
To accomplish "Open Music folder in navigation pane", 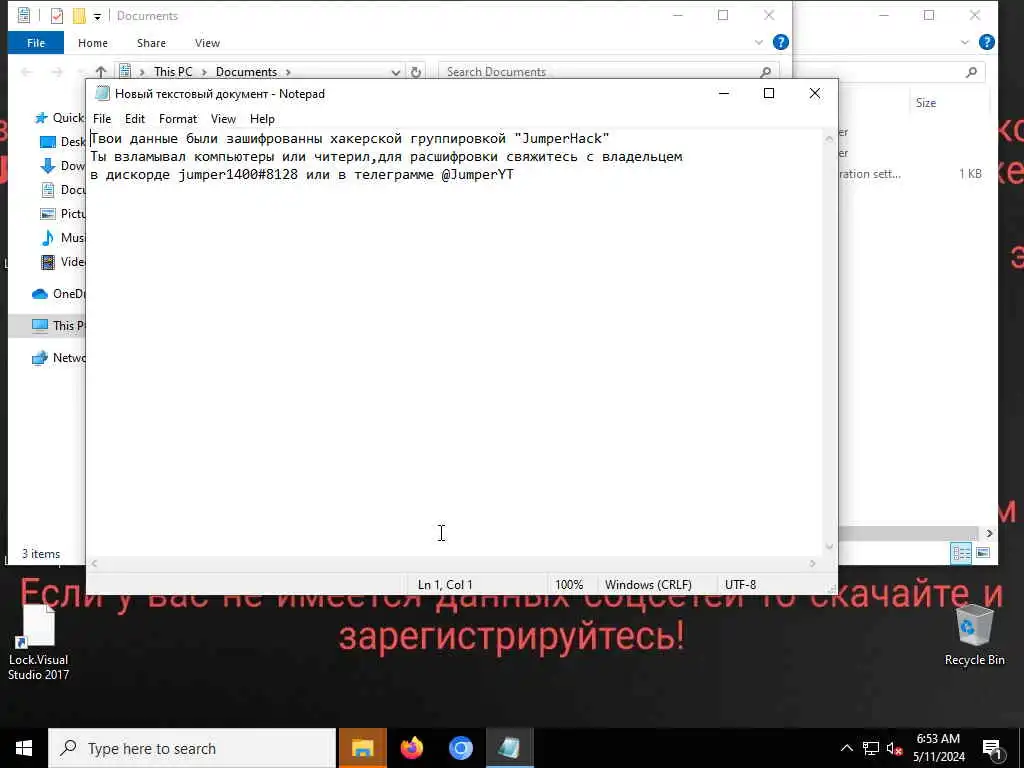I will 63,238.
